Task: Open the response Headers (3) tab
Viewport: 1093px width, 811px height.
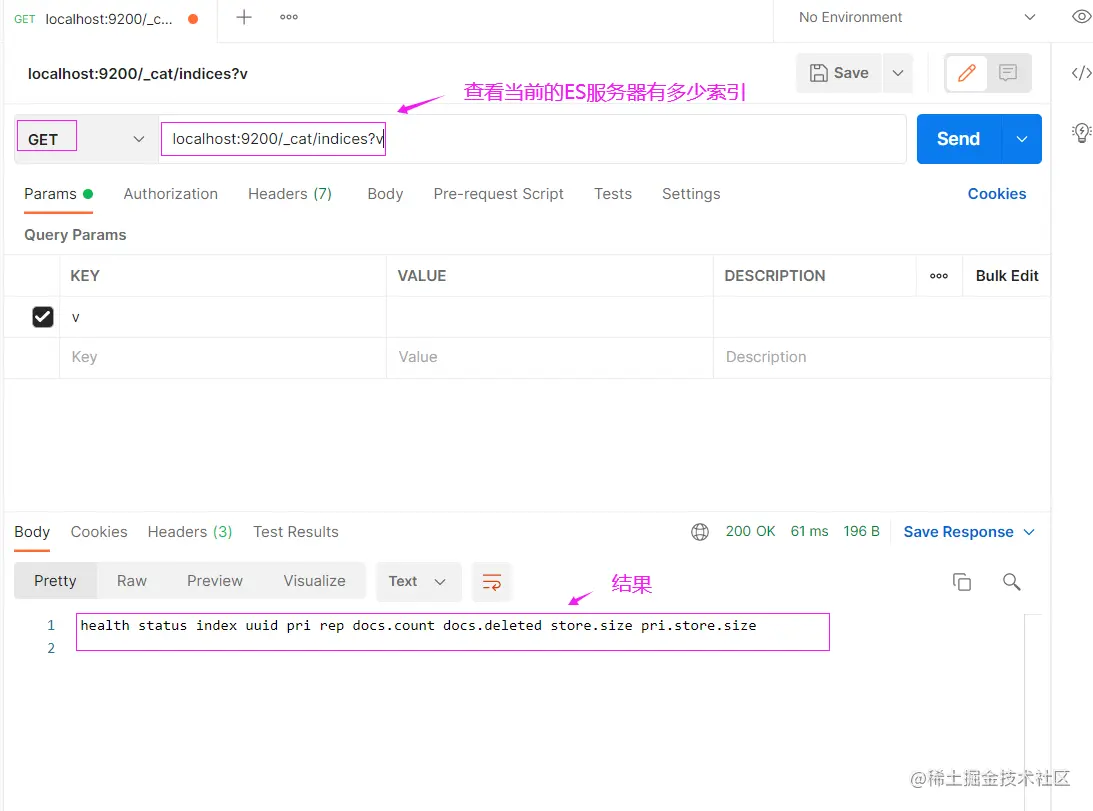Action: tap(190, 532)
